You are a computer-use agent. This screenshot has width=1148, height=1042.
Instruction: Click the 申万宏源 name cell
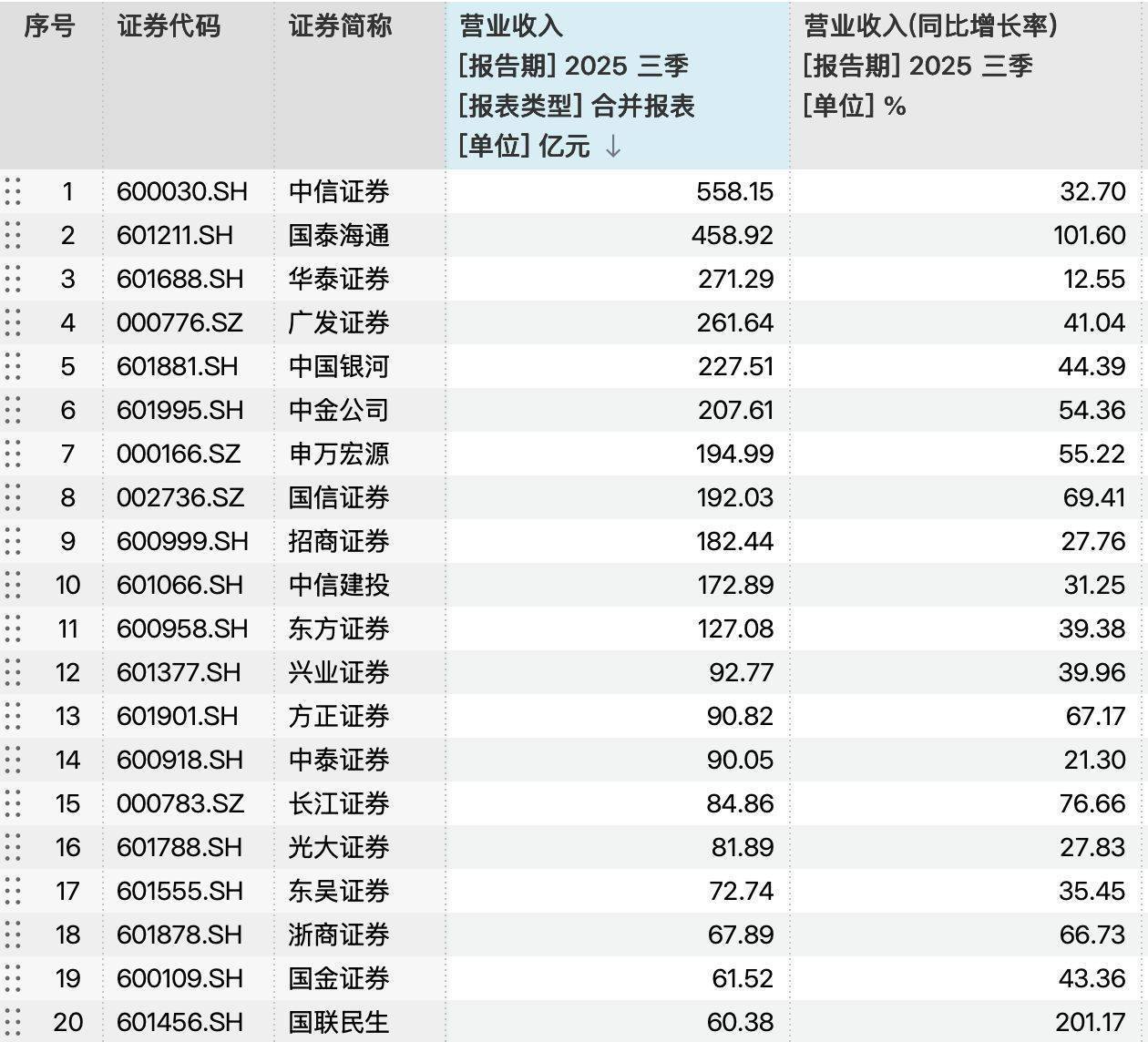point(338,455)
